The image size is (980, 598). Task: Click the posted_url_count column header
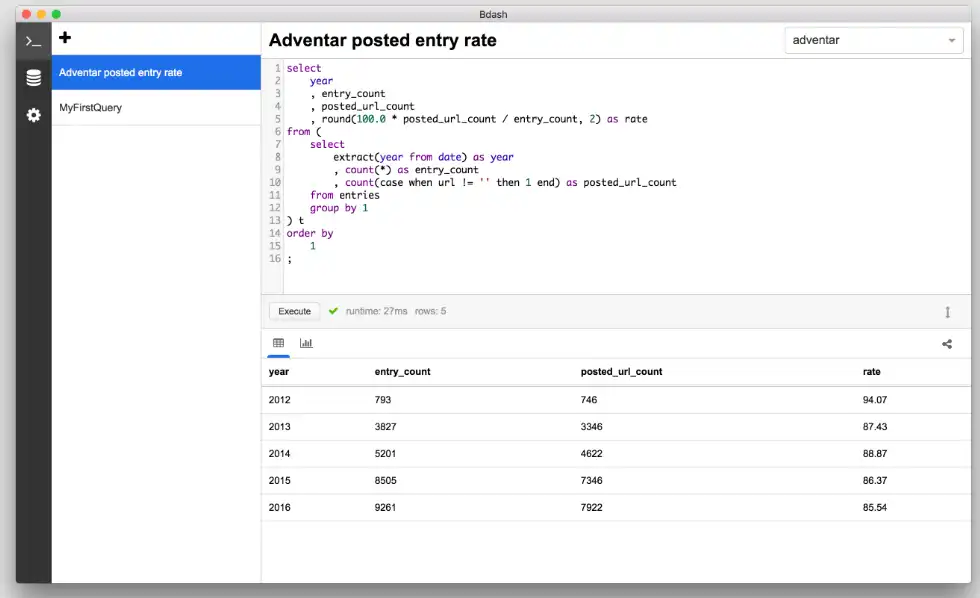click(x=621, y=372)
